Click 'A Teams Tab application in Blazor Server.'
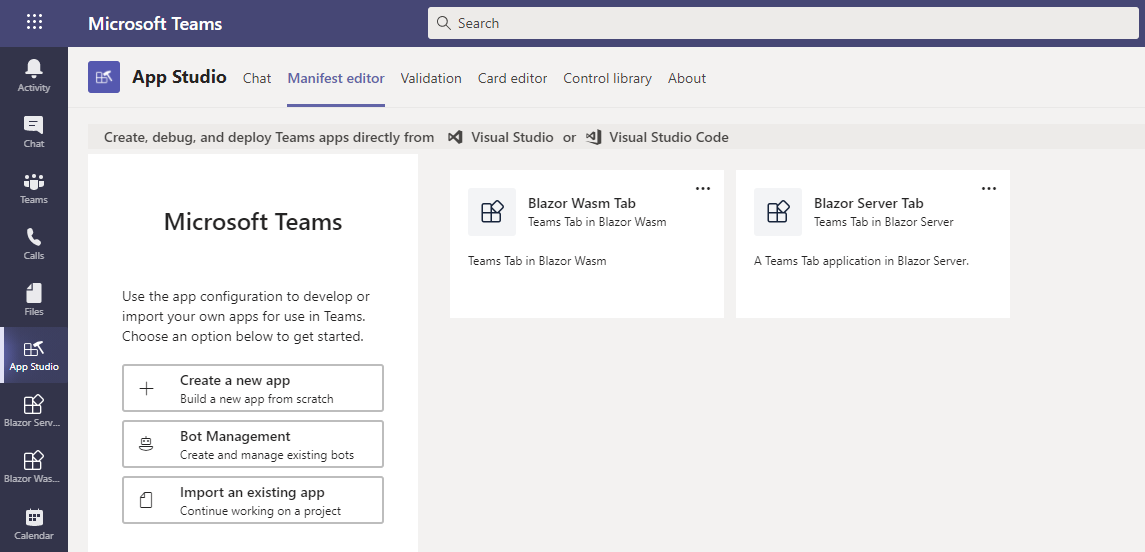The height and width of the screenshot is (552, 1145). (862, 261)
